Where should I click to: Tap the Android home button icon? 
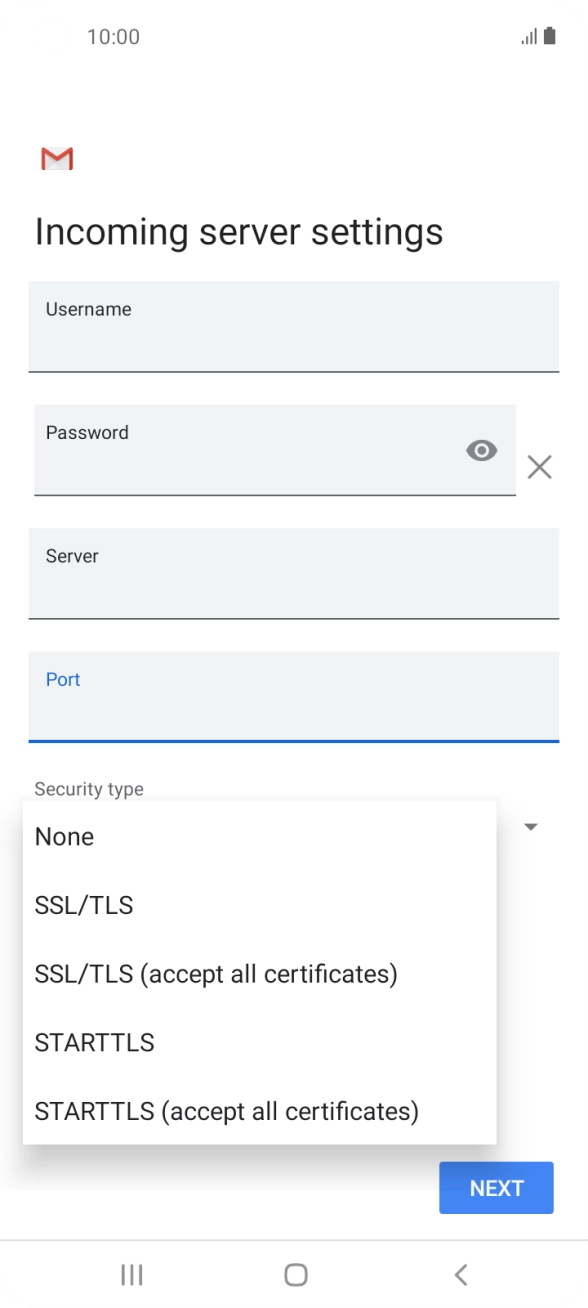[x=295, y=1274]
